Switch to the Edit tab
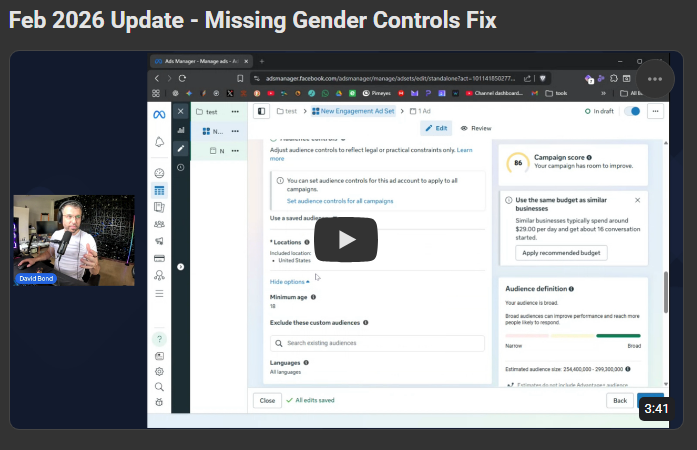697x450 pixels. [x=436, y=128]
